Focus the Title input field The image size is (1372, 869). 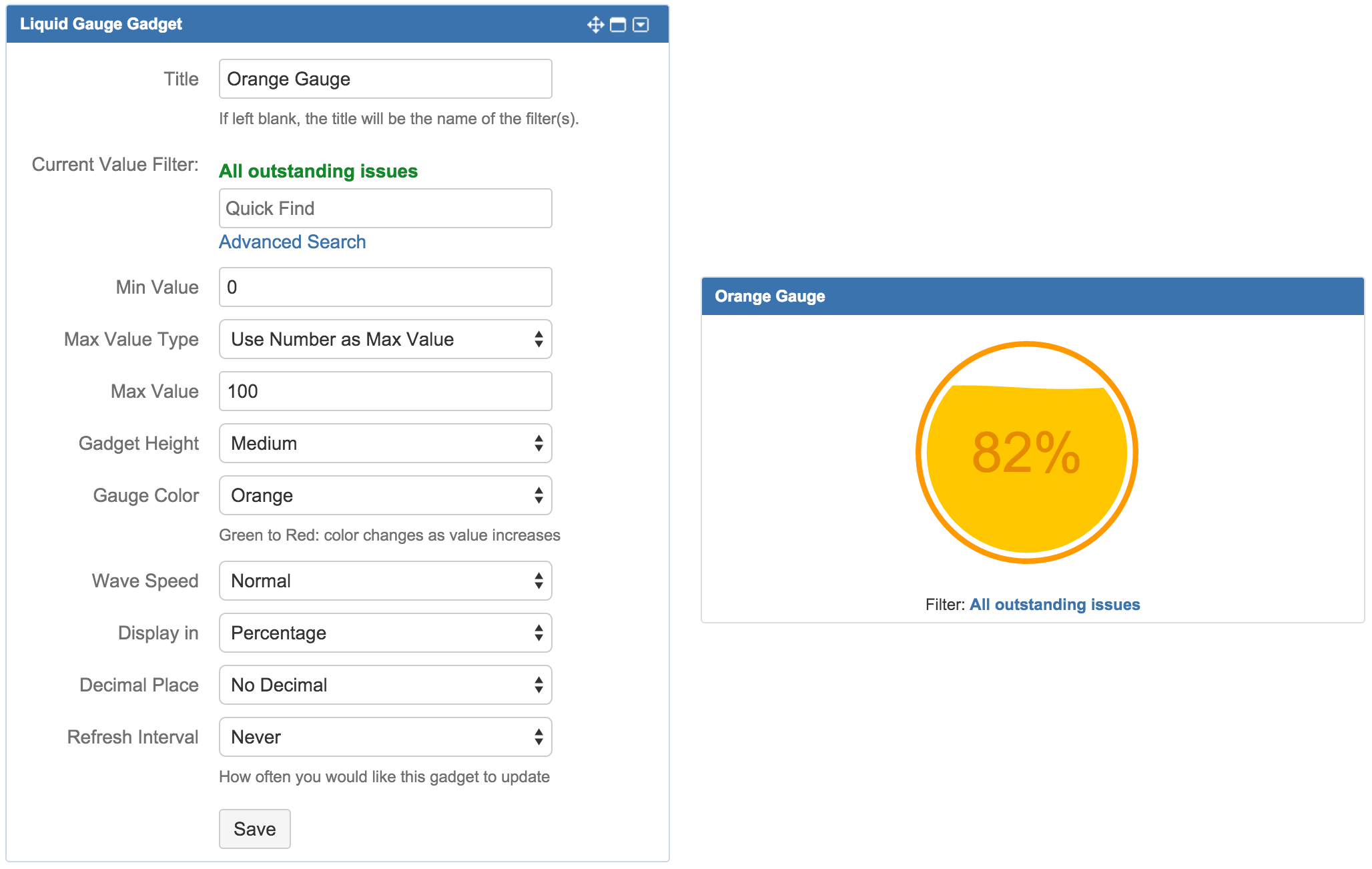385,79
